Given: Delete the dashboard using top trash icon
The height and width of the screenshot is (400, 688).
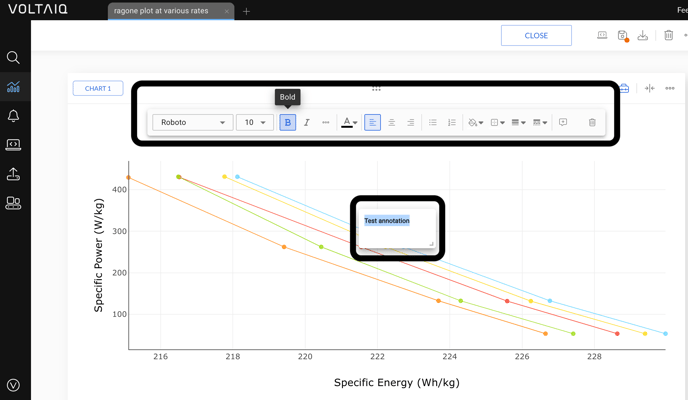Looking at the screenshot, I should [669, 35].
